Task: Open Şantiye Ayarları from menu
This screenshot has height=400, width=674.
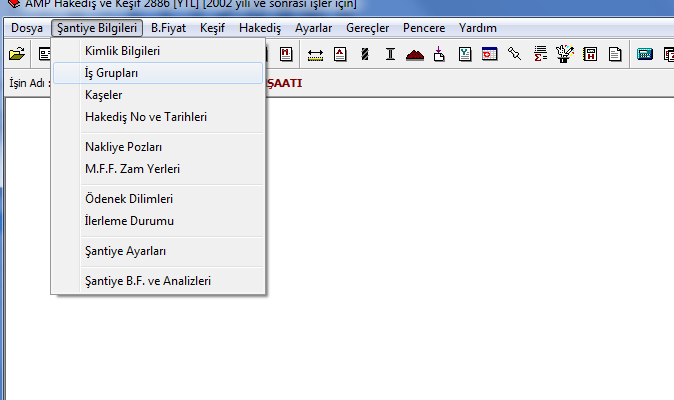Action: [x=126, y=251]
